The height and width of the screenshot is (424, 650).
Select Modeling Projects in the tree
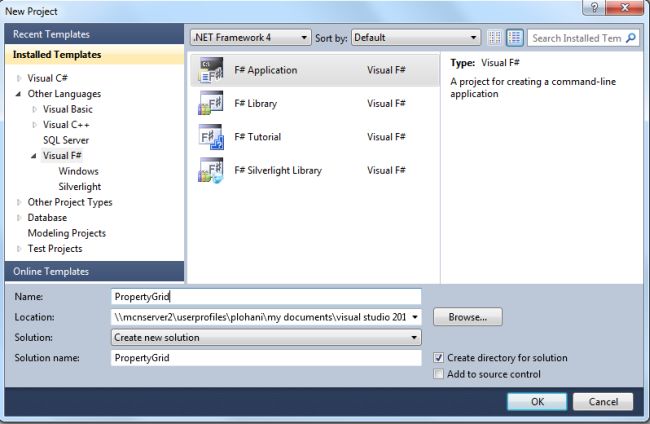[67, 233]
